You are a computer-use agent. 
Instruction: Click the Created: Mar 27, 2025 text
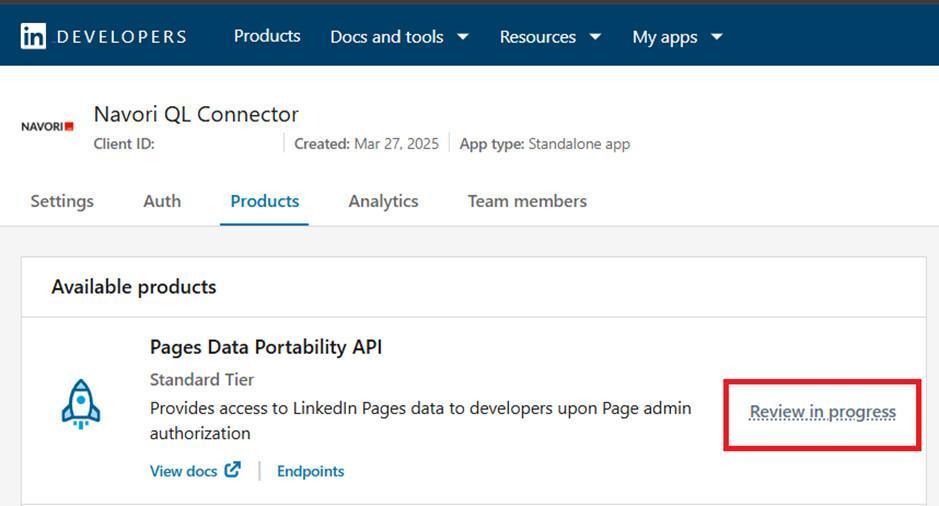[366, 144]
